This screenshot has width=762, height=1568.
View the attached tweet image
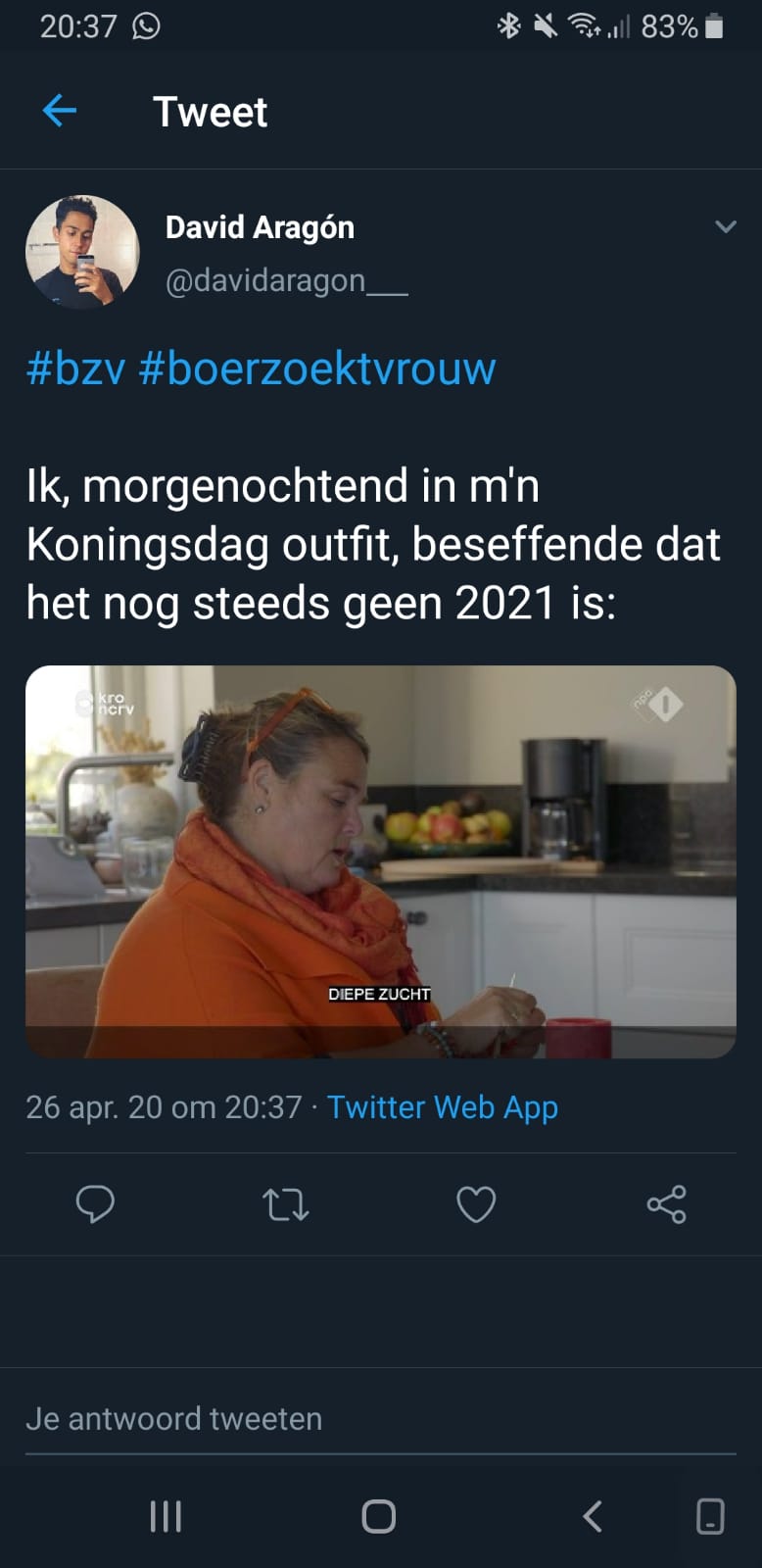(x=380, y=861)
